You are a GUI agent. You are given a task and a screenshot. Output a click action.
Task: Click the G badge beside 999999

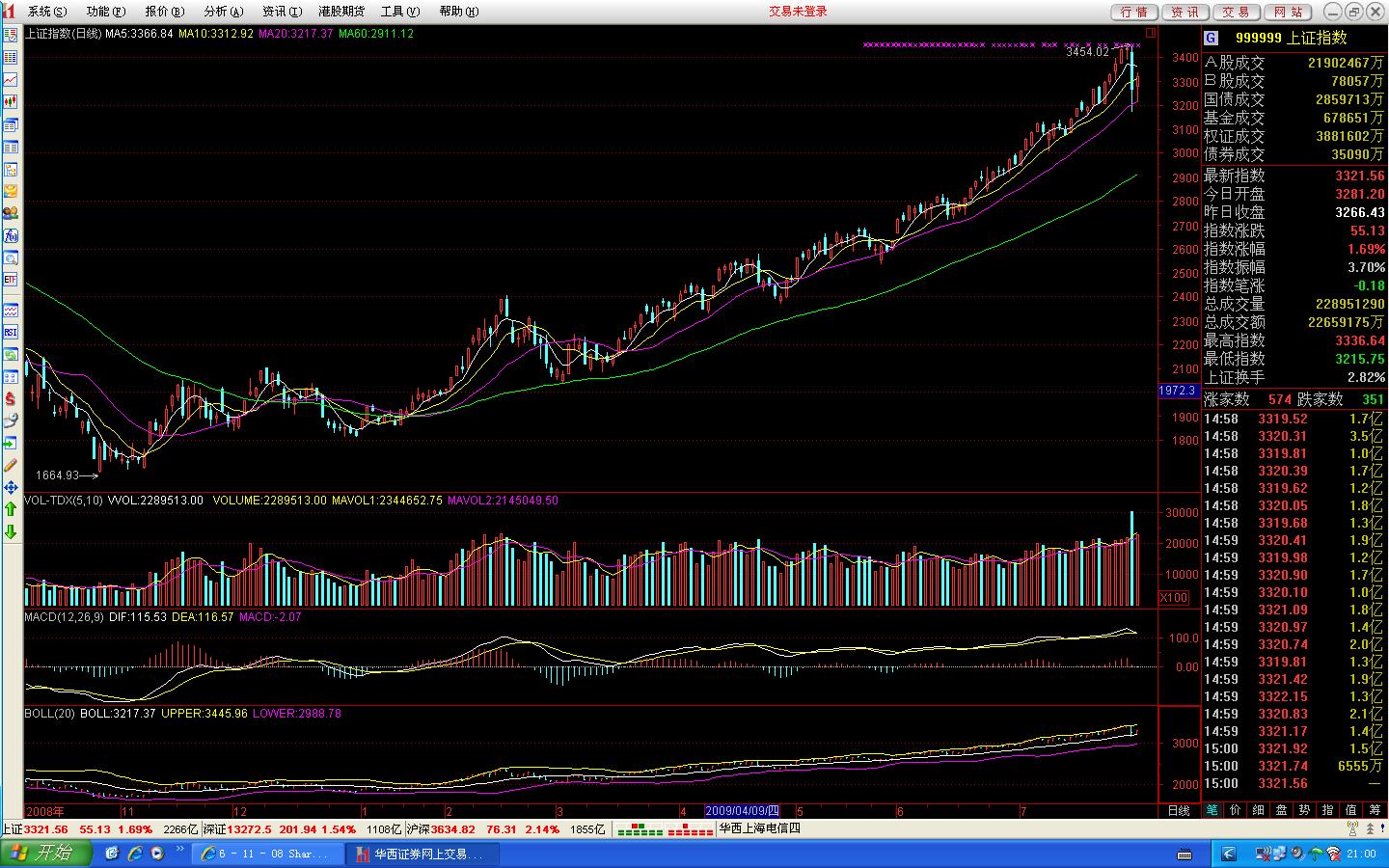pos(1212,38)
